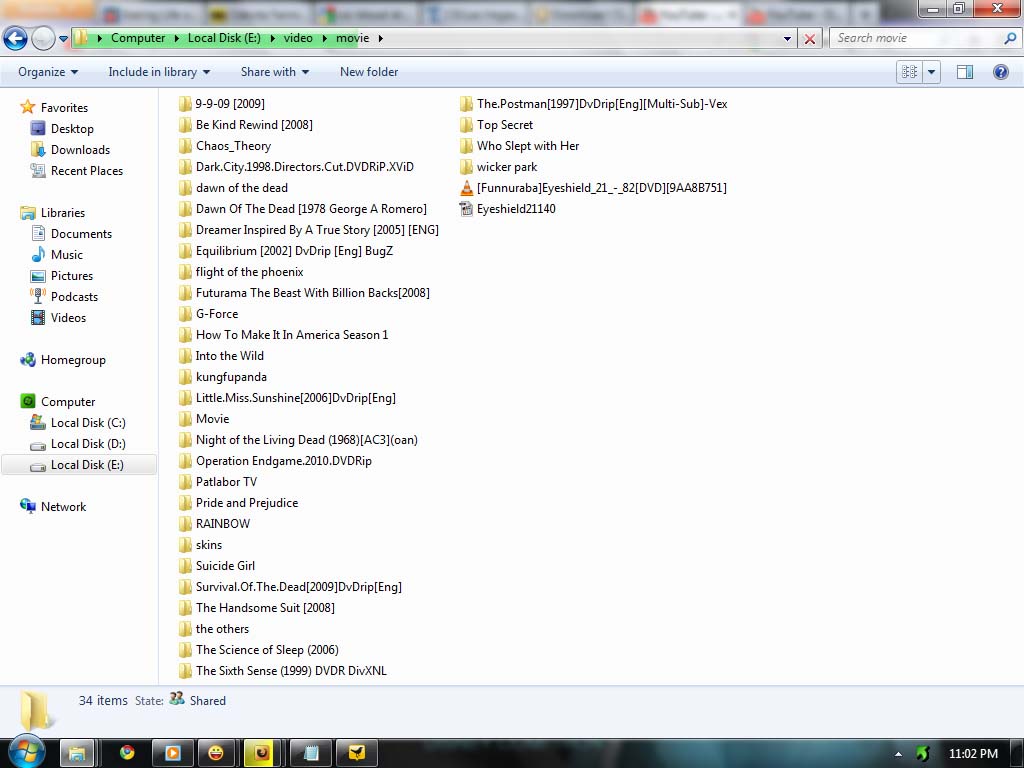Image resolution: width=1024 pixels, height=768 pixels.
Task: Open the recent pages dropdown arrow
Action: pos(63,39)
